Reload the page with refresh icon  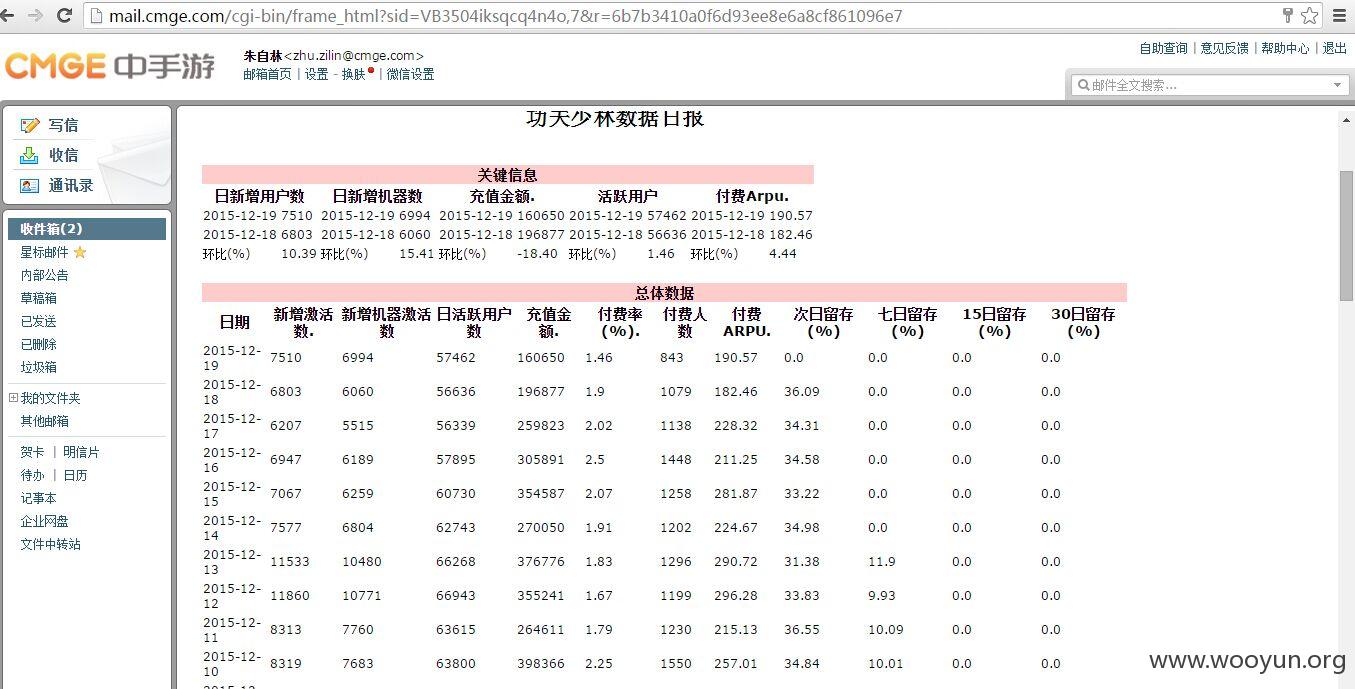coord(65,16)
